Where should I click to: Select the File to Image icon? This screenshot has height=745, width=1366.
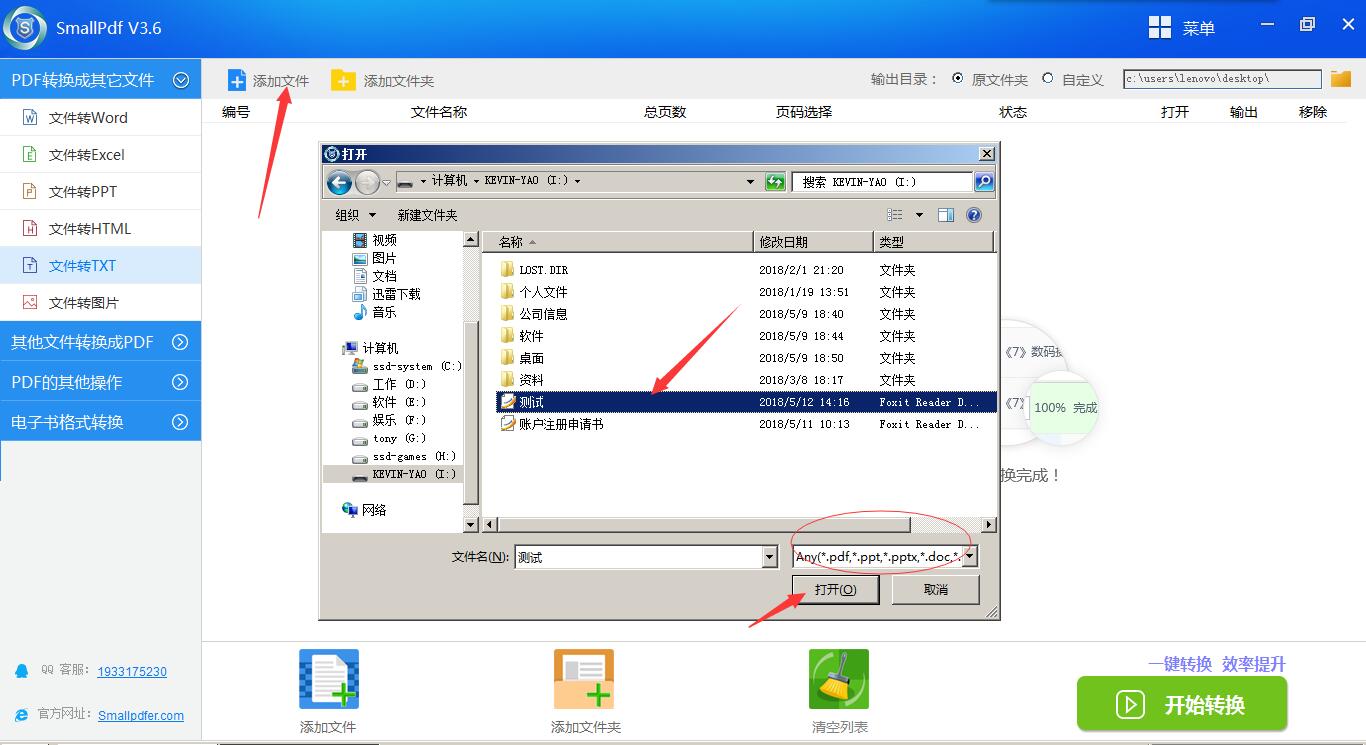(x=30, y=303)
